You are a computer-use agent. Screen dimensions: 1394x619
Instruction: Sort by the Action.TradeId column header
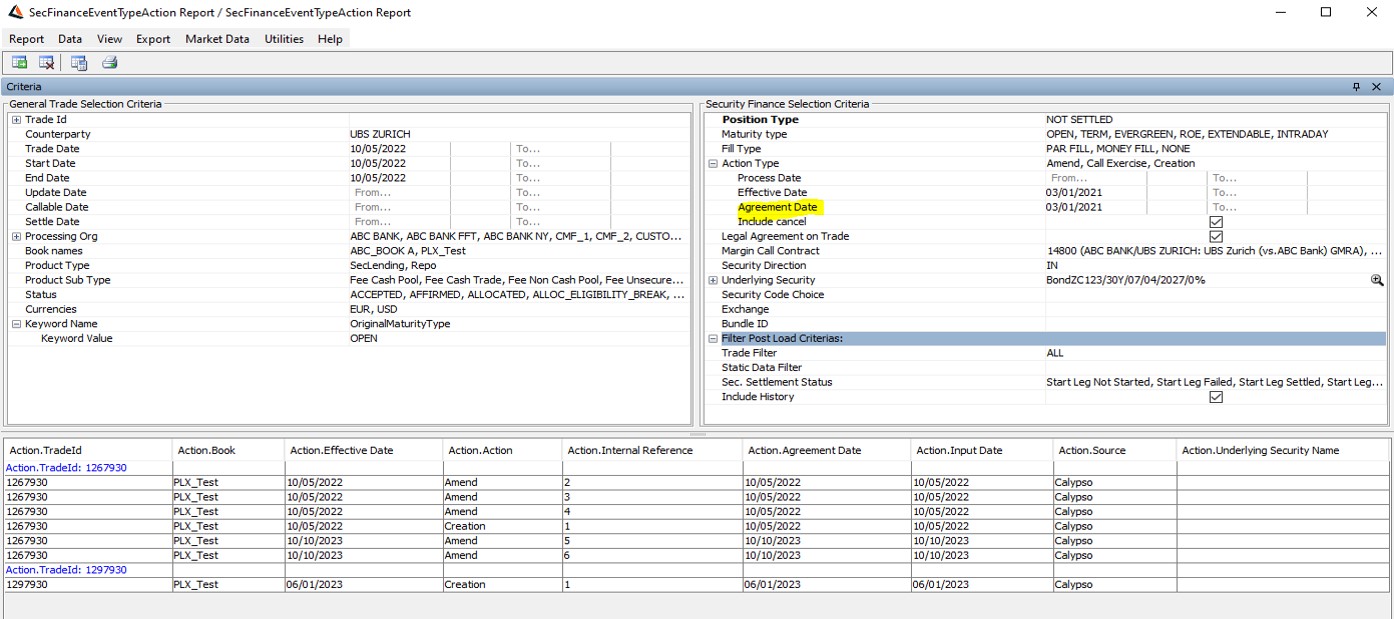pos(88,450)
